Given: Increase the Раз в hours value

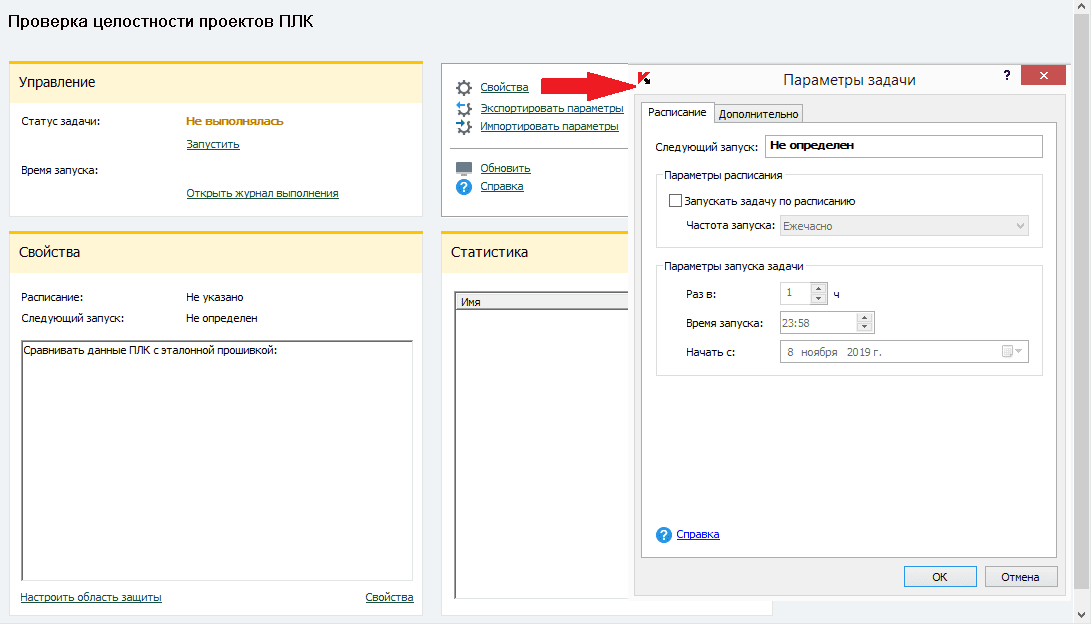Looking at the screenshot, I should coord(818,288).
